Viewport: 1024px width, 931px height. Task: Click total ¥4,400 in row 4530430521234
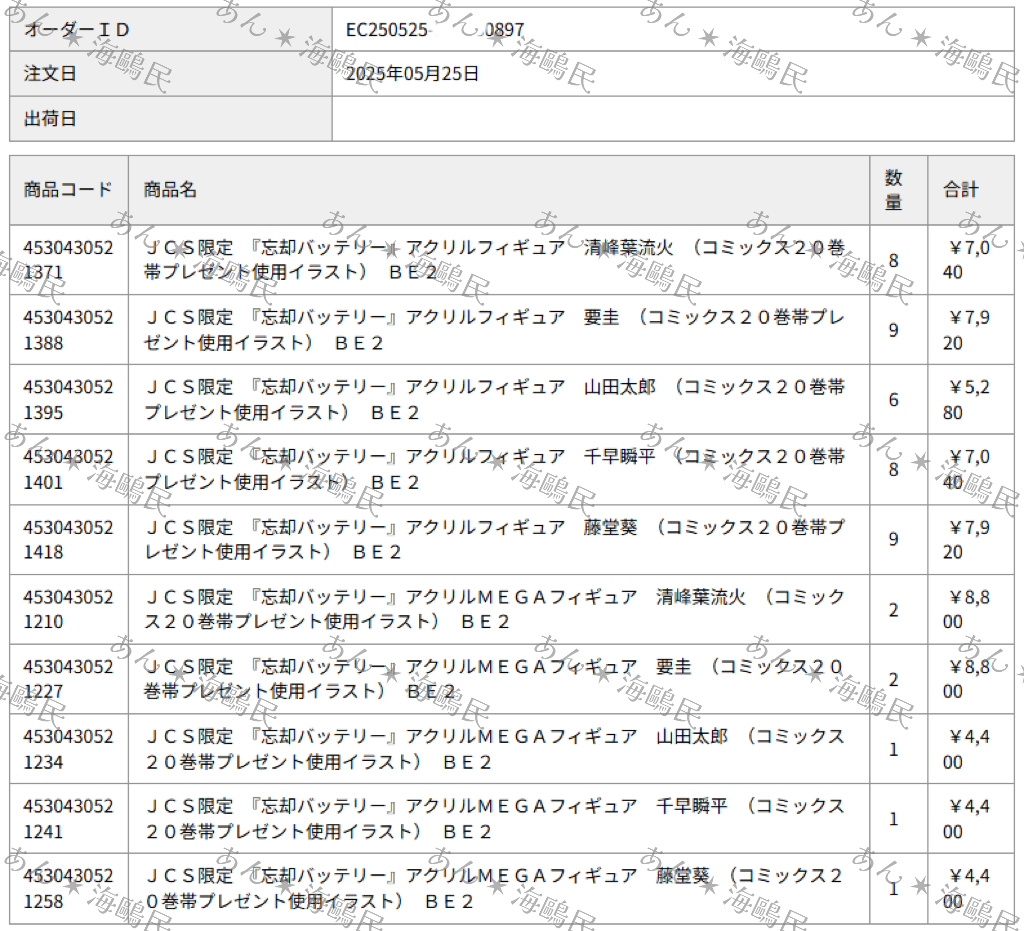tap(967, 749)
